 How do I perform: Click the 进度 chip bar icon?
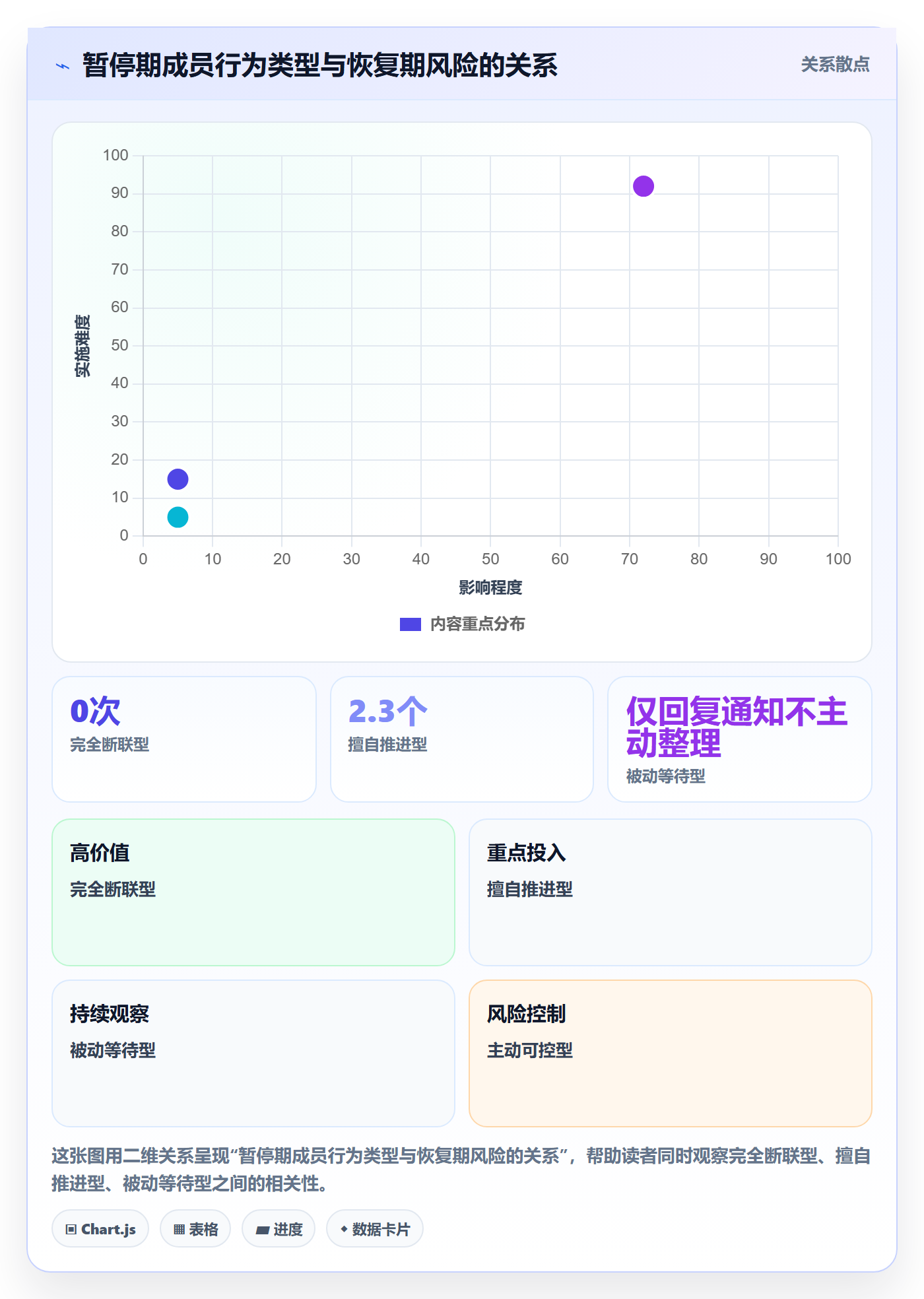[263, 1230]
